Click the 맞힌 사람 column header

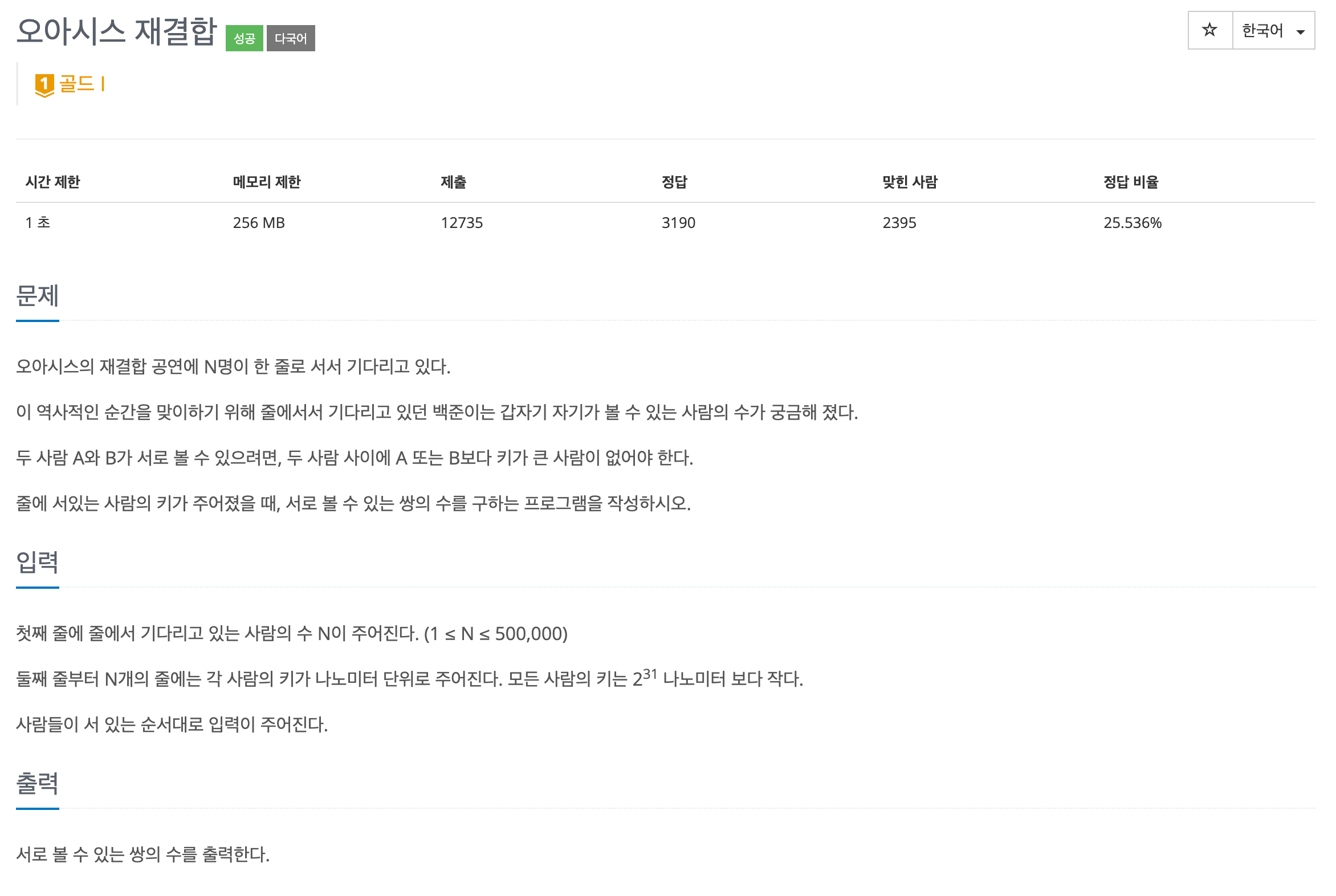point(909,182)
